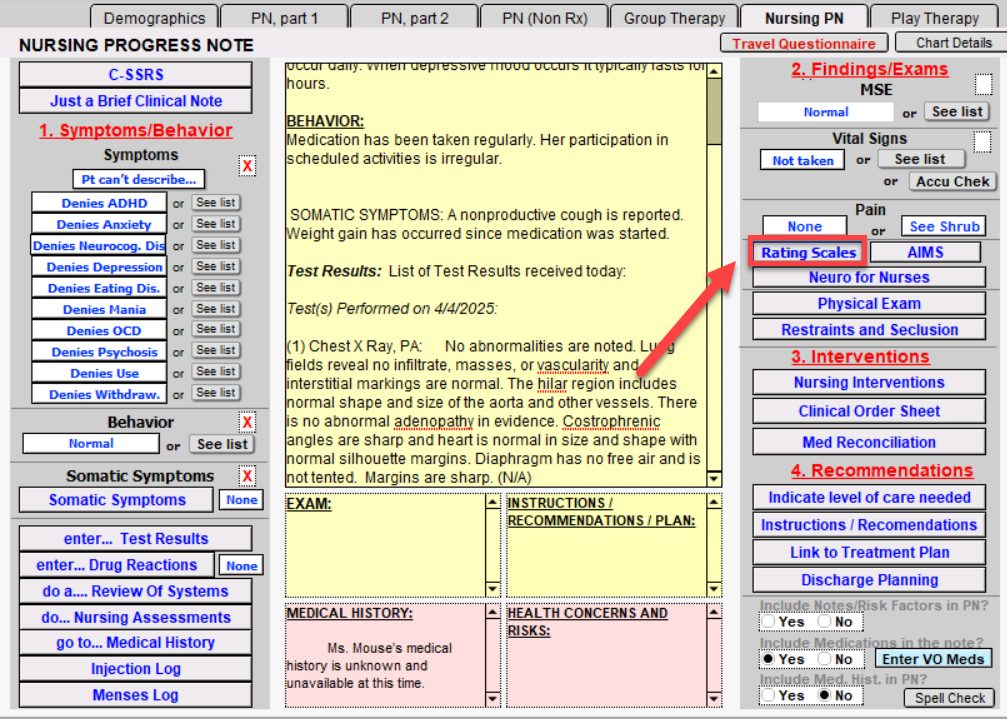
Task: Click the Travel Questionnaire button
Action: 804,43
